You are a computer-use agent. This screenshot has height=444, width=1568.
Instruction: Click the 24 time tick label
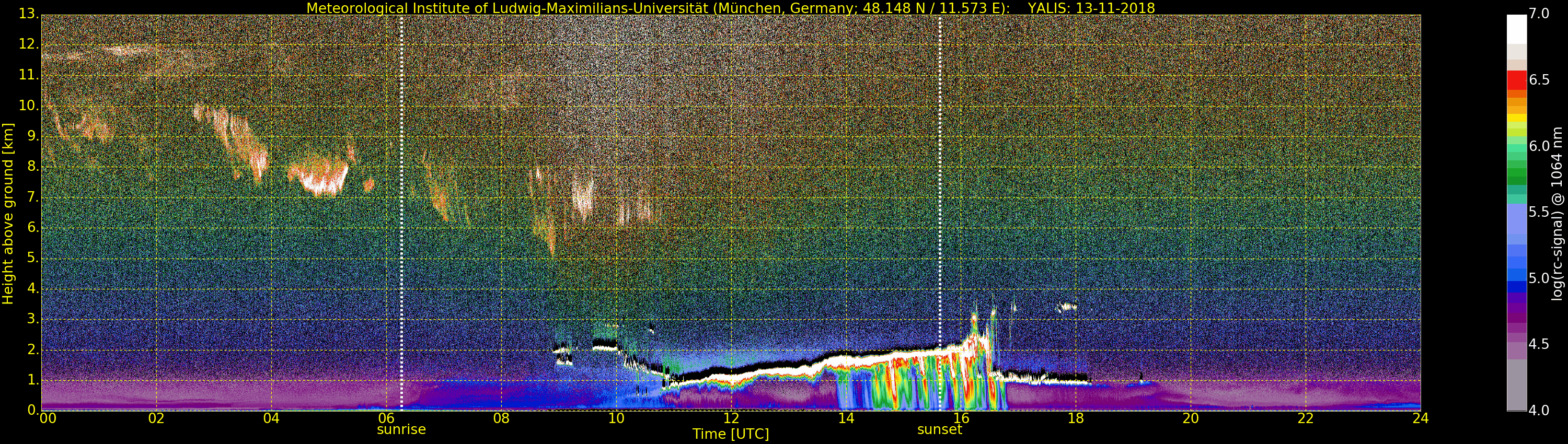tap(1421, 418)
